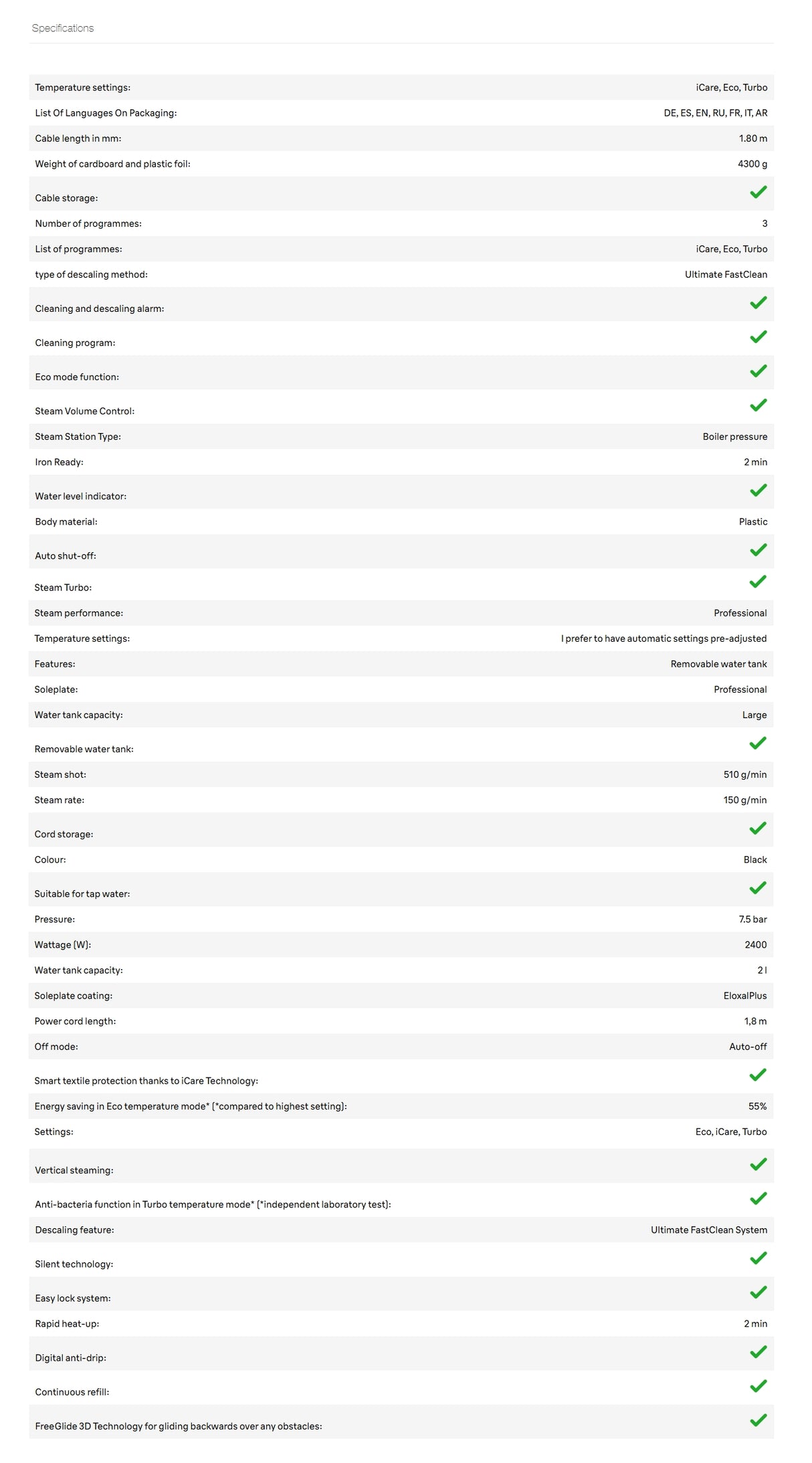This screenshot has width=812, height=1463.
Task: Select the 7.5 bar pressure value
Action: coord(752,920)
